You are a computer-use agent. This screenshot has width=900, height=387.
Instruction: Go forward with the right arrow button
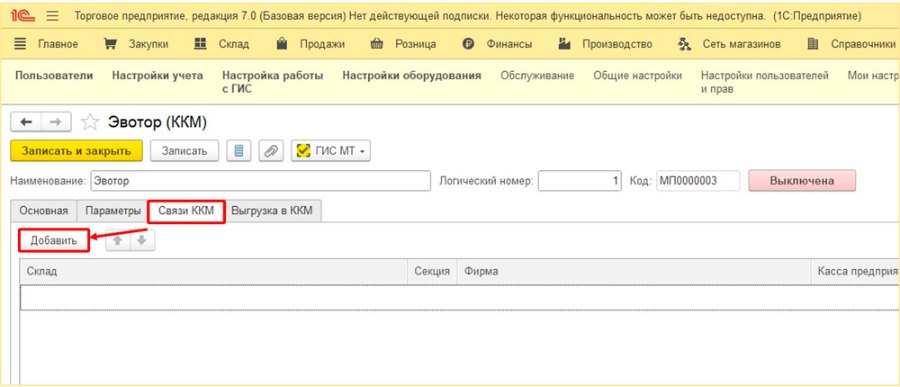click(x=56, y=122)
